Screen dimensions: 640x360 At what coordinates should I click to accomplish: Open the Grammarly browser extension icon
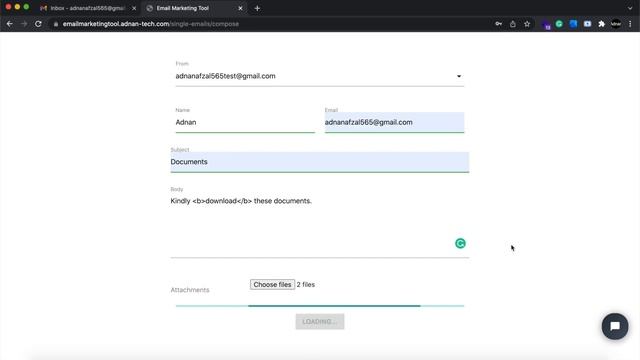[x=559, y=24]
